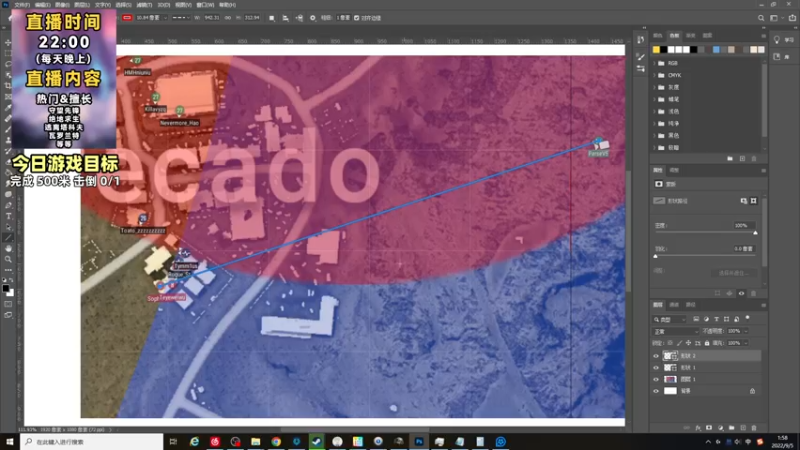Hide the 图层 1 layer
Screen dimensions: 800x450
click(656, 379)
